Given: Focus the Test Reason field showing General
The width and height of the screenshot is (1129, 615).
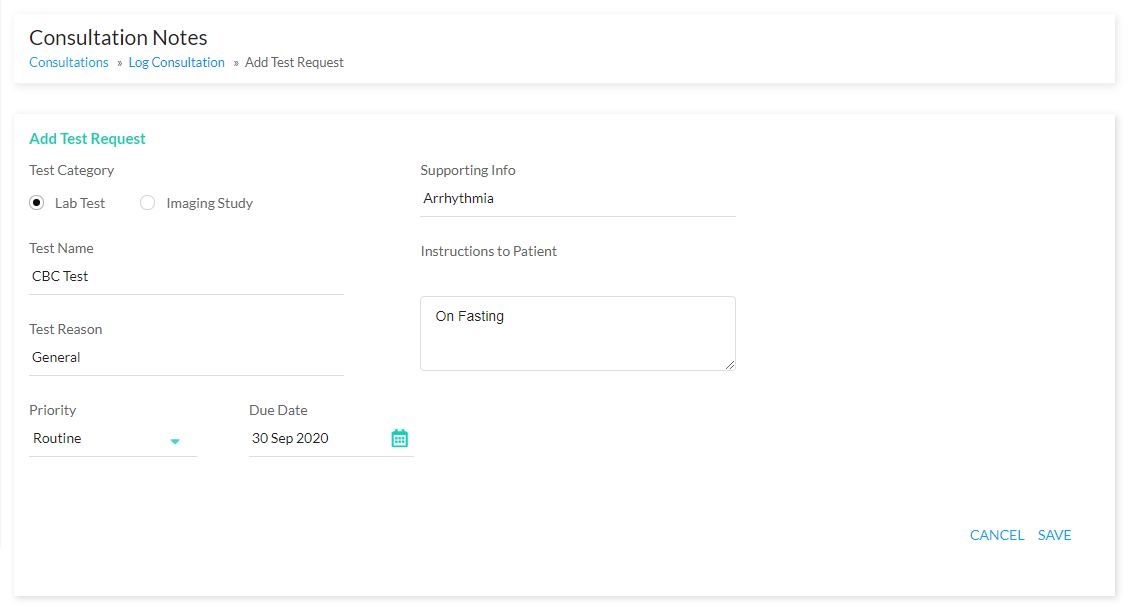Looking at the screenshot, I should point(186,357).
